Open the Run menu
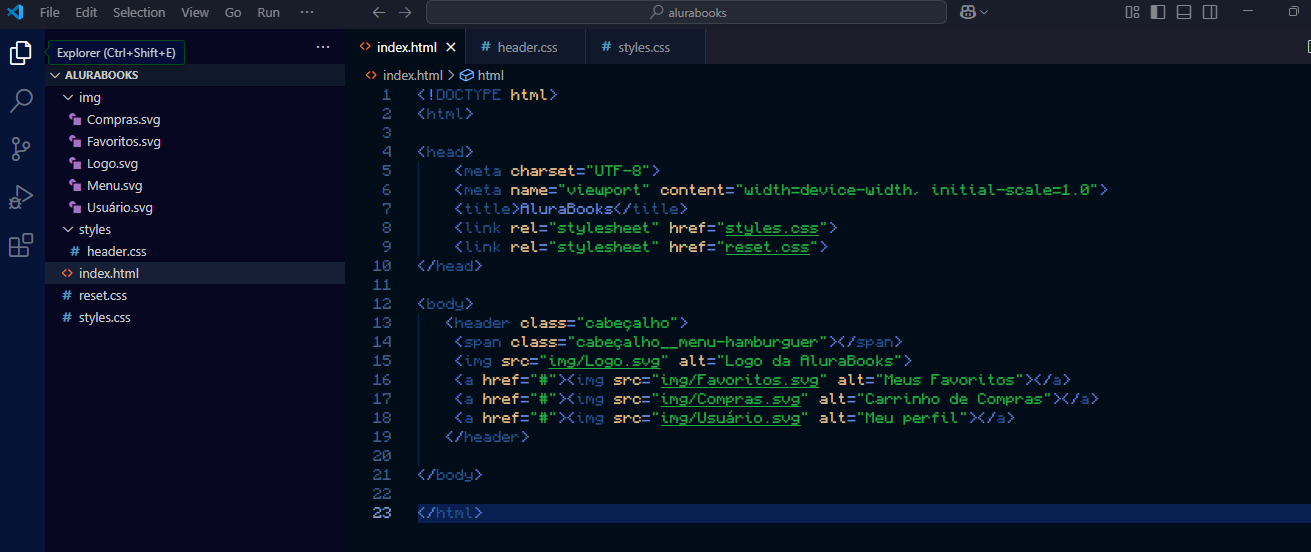 click(268, 12)
